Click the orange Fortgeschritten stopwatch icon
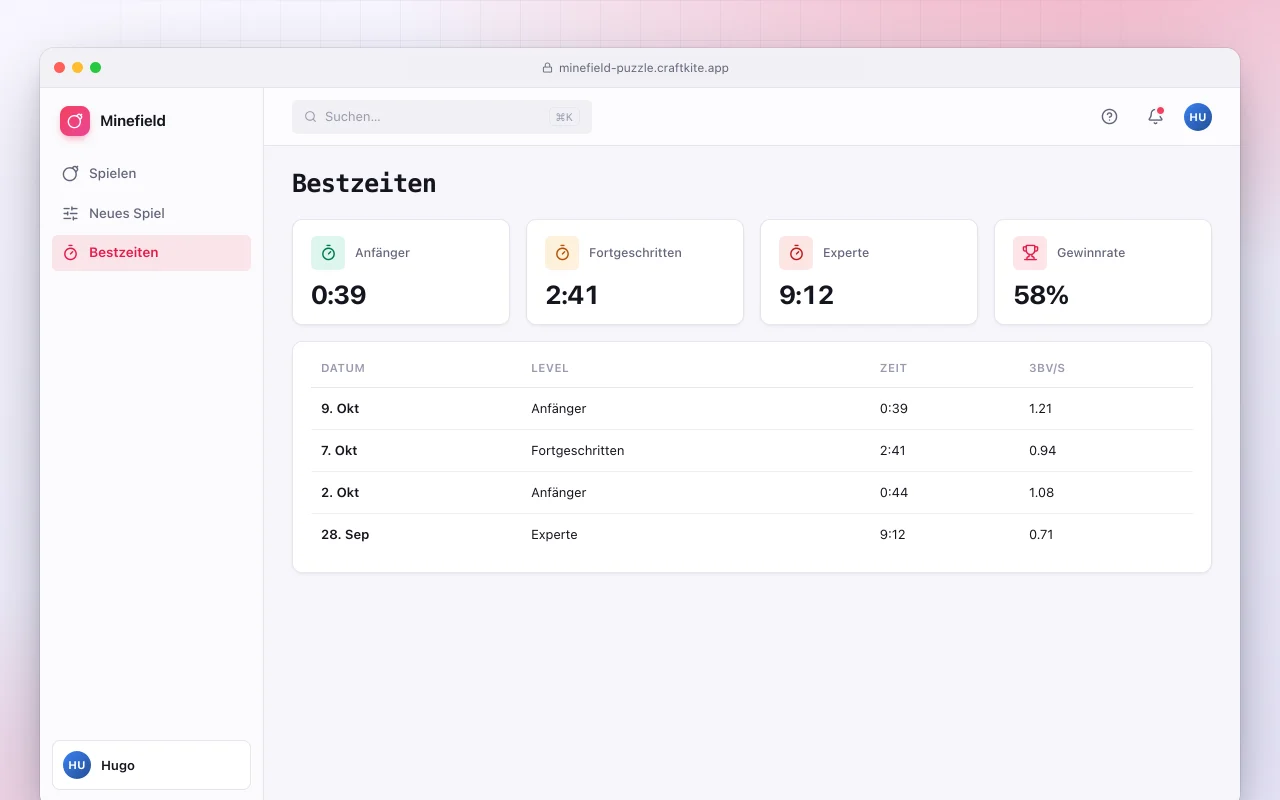The height and width of the screenshot is (800, 1280). point(562,253)
